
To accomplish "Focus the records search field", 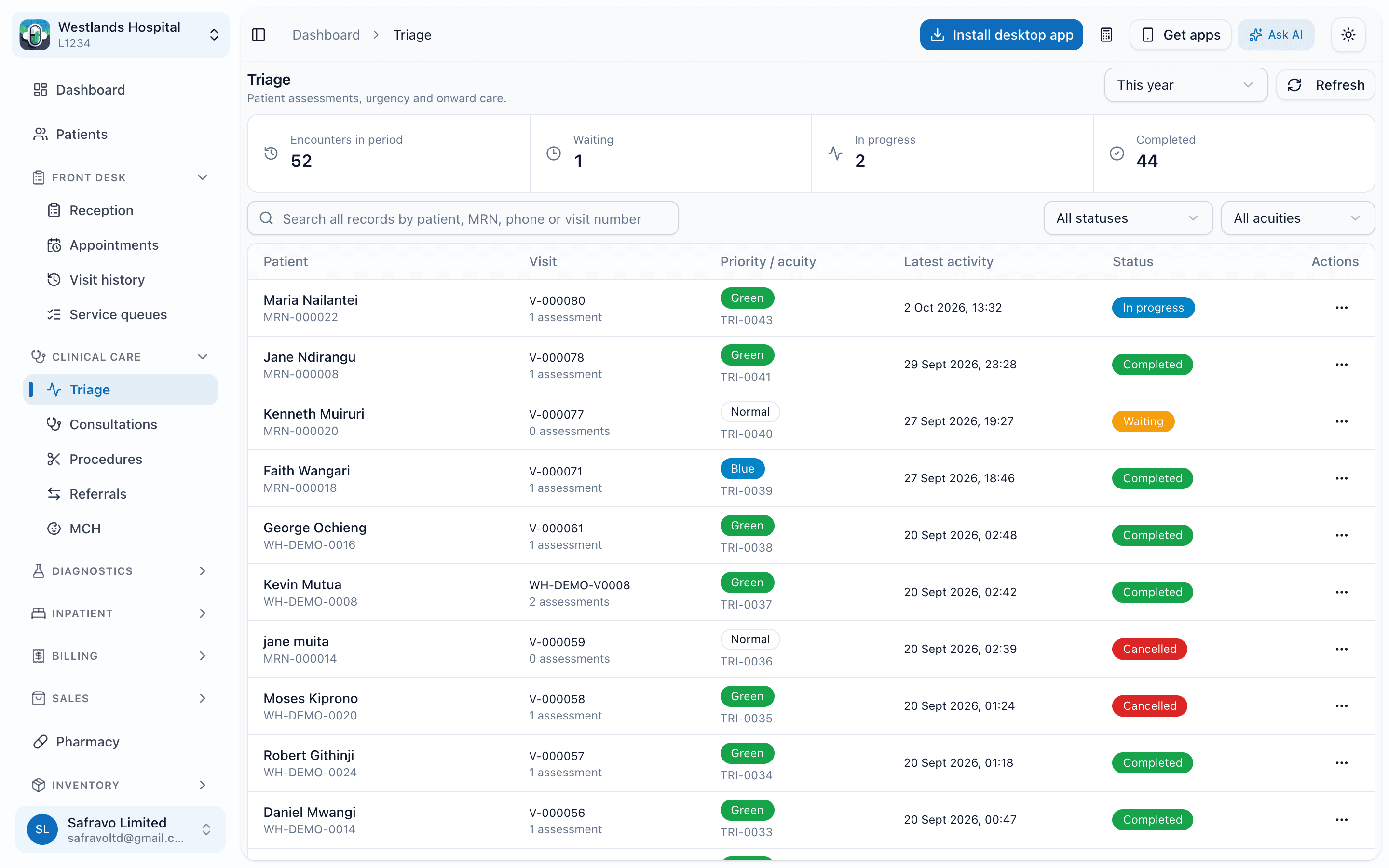I will tap(463, 218).
